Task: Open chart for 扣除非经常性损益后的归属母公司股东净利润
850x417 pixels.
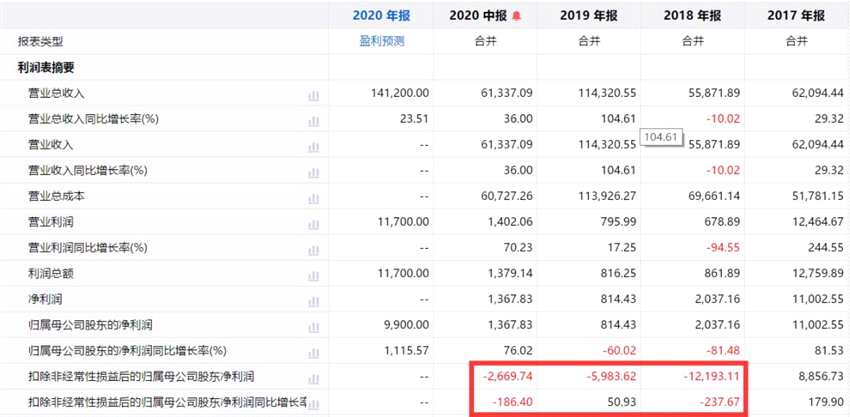Action: 313,377
